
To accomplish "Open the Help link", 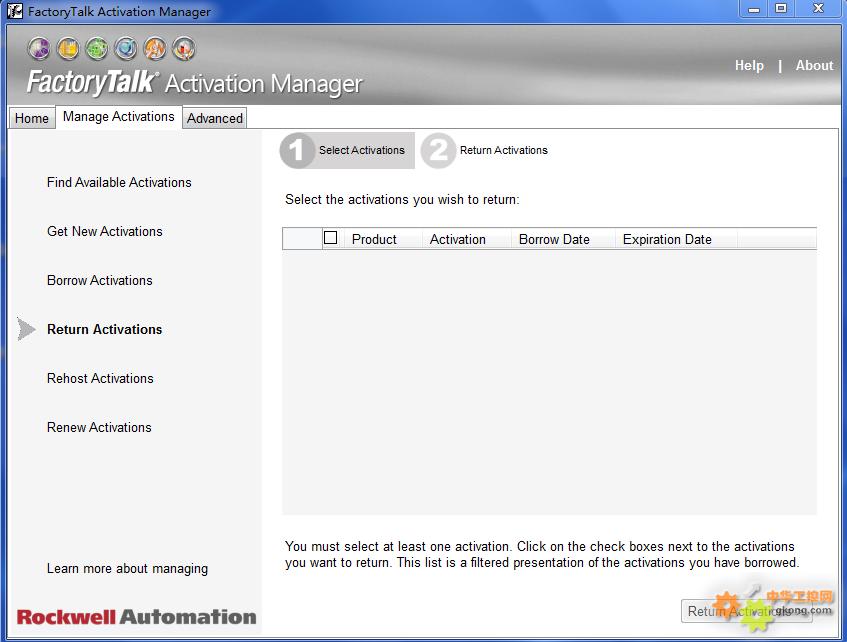I will coord(749,65).
